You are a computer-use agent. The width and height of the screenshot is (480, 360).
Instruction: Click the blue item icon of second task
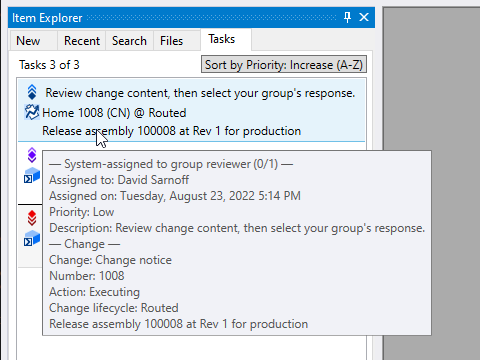pos(32,175)
